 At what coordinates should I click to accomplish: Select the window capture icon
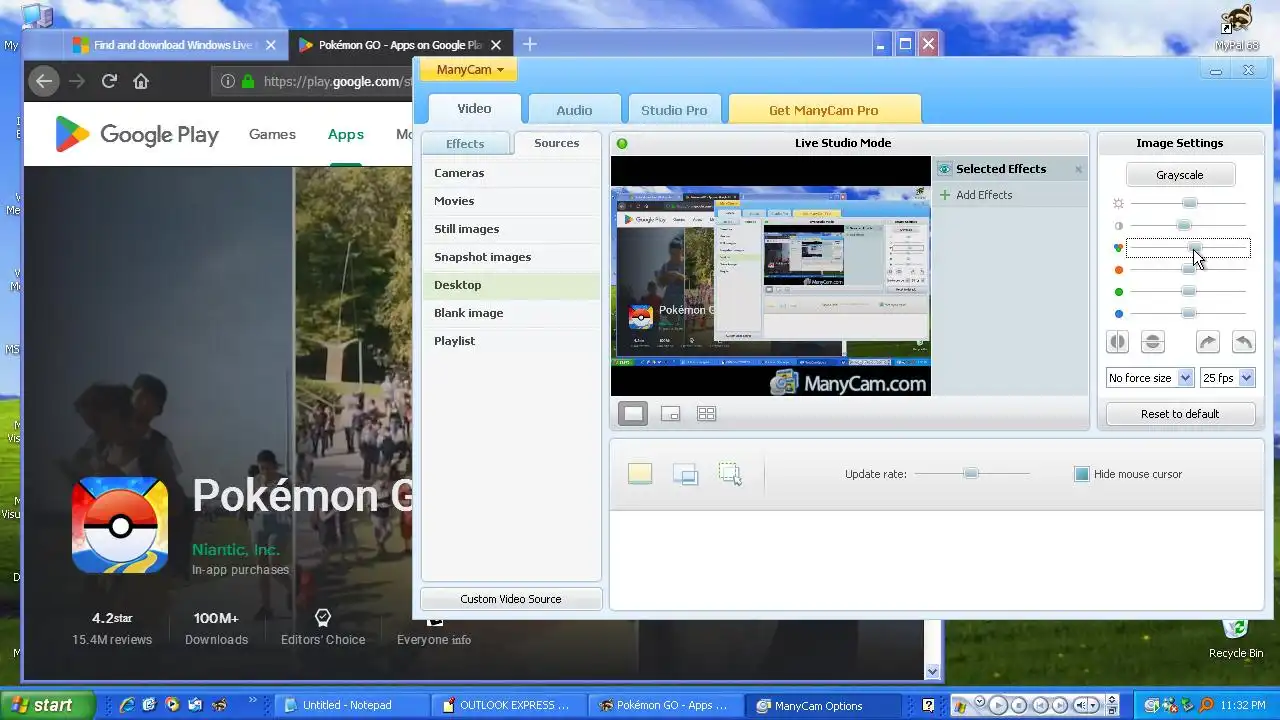(685, 474)
